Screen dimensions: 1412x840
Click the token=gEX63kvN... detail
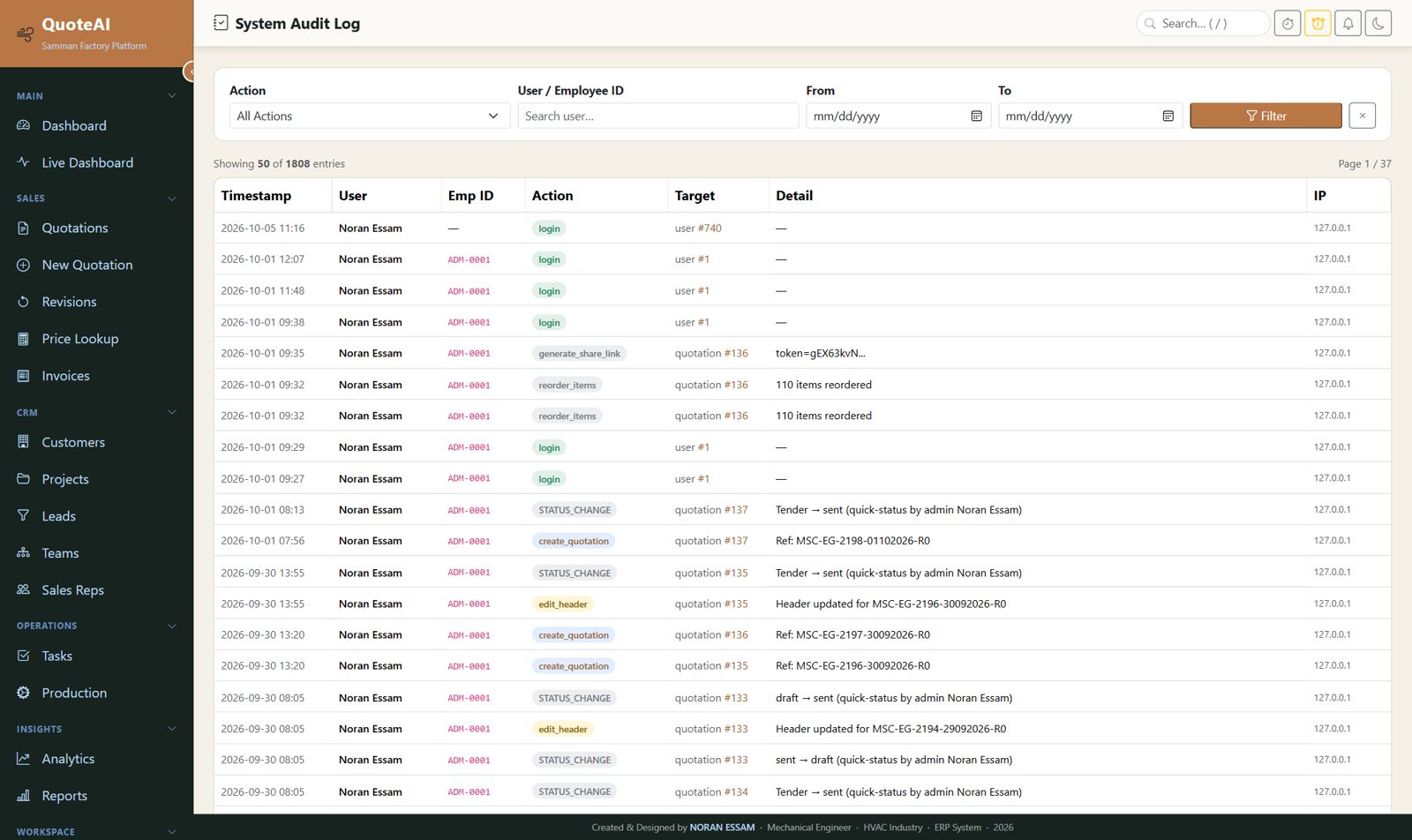click(821, 354)
